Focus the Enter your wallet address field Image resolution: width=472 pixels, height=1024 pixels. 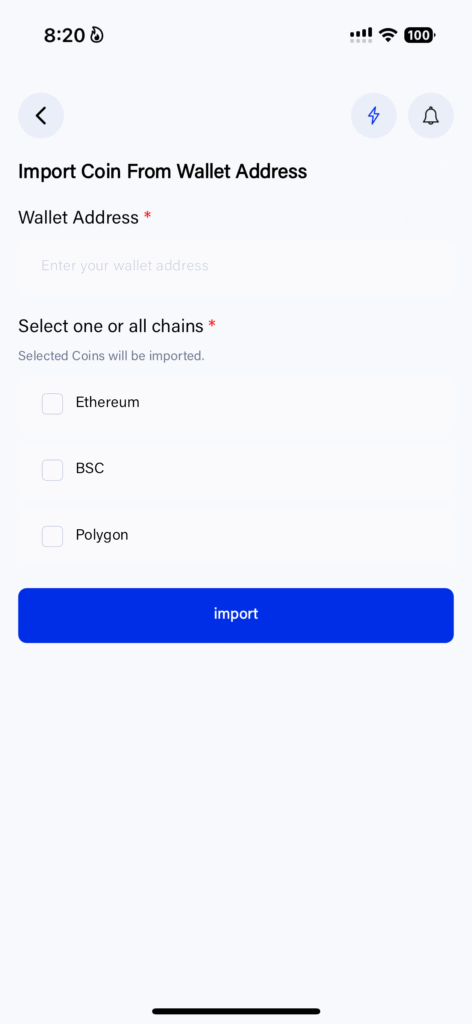(x=236, y=266)
